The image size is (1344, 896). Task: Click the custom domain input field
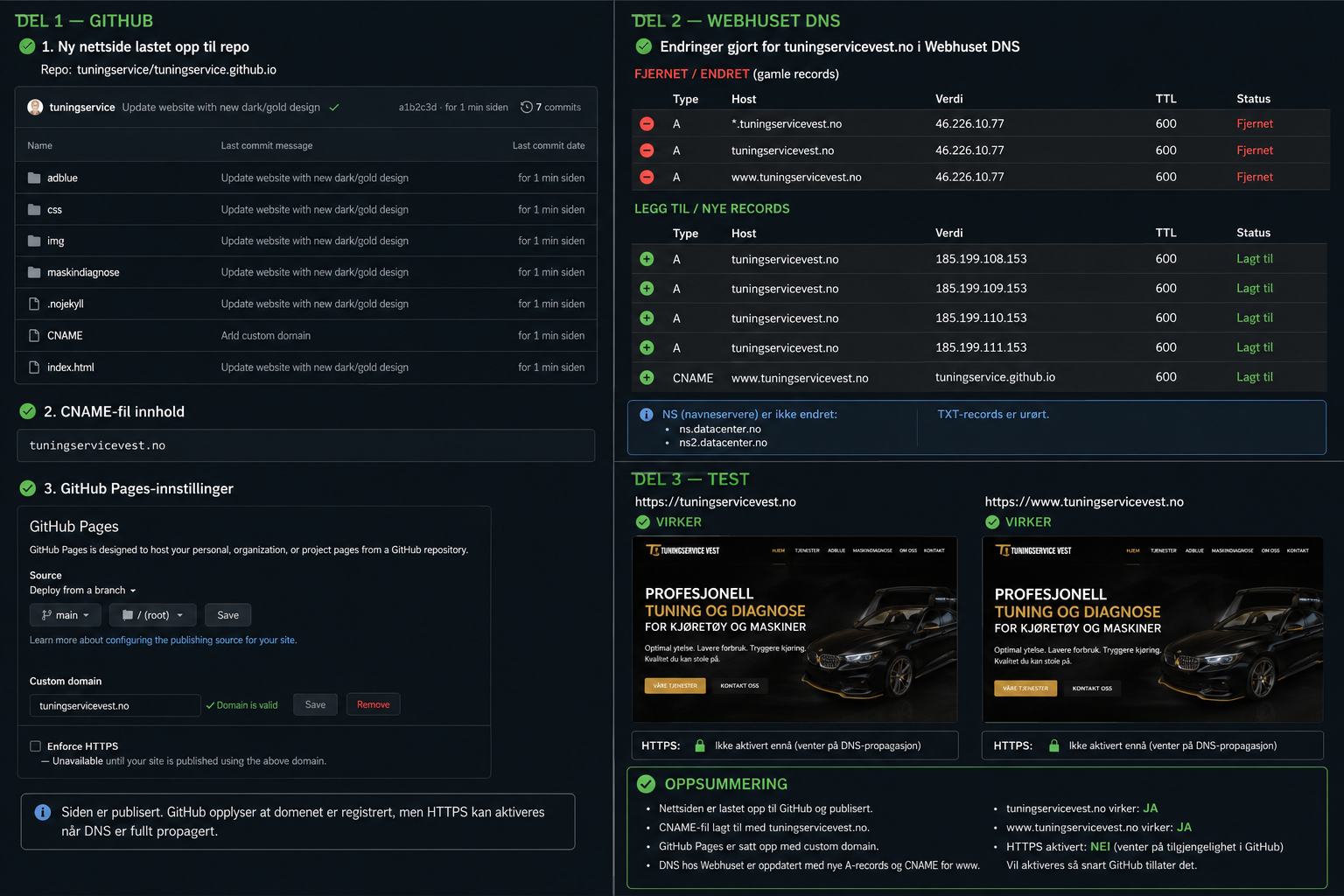click(x=115, y=705)
